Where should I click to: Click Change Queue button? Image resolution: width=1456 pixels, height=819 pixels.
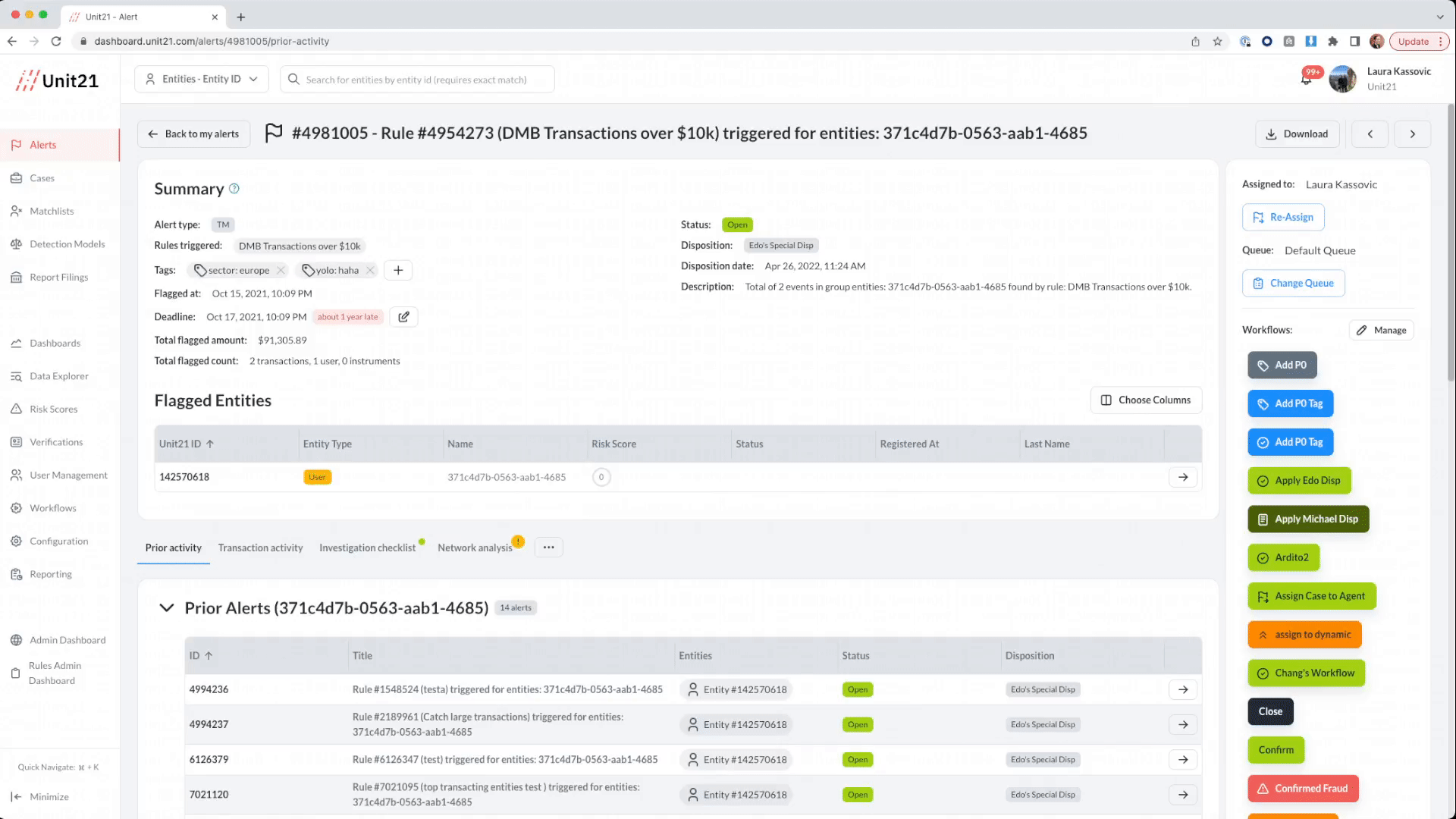(x=1293, y=284)
